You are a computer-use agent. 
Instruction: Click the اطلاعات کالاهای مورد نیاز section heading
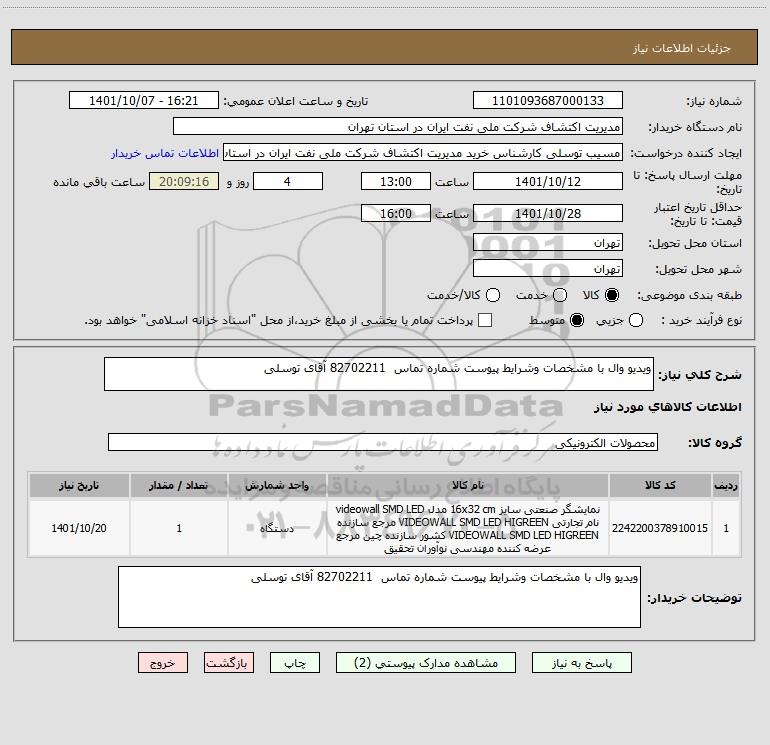click(668, 407)
